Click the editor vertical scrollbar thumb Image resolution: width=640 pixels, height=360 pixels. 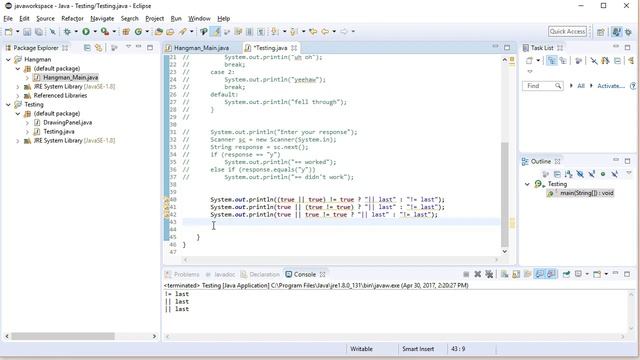tap(504, 194)
